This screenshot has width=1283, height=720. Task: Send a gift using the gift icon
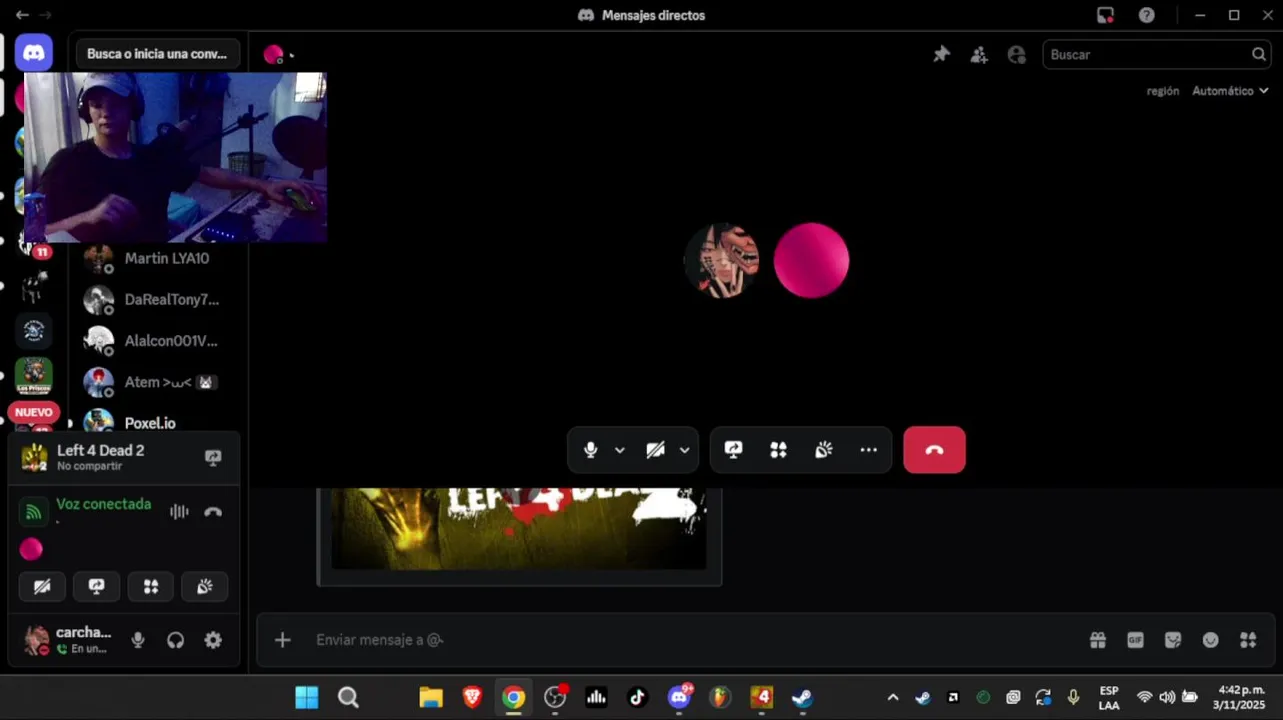[x=1098, y=640]
